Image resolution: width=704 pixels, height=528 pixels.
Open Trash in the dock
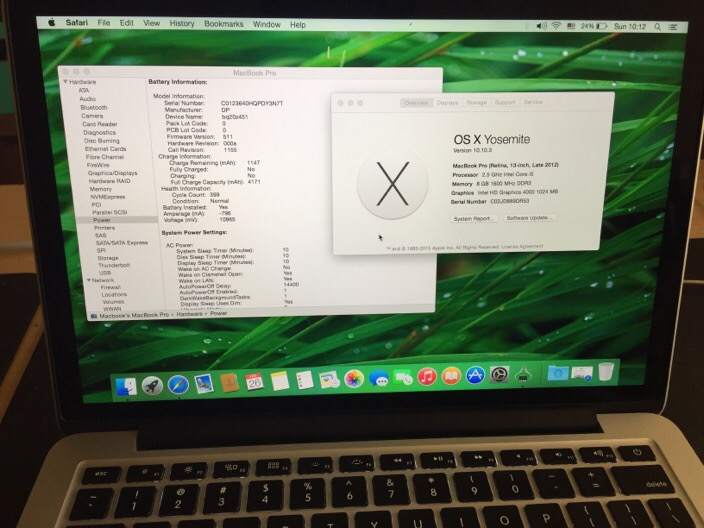click(x=606, y=373)
